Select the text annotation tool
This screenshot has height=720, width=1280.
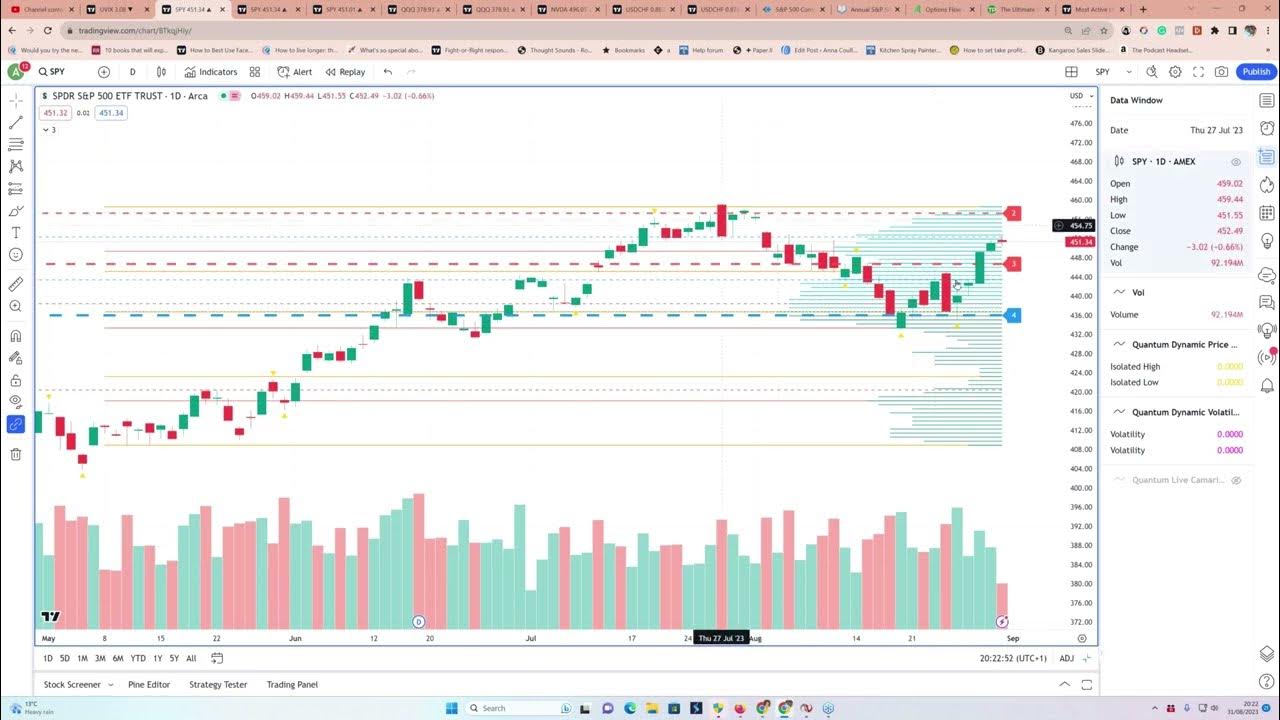click(x=16, y=232)
